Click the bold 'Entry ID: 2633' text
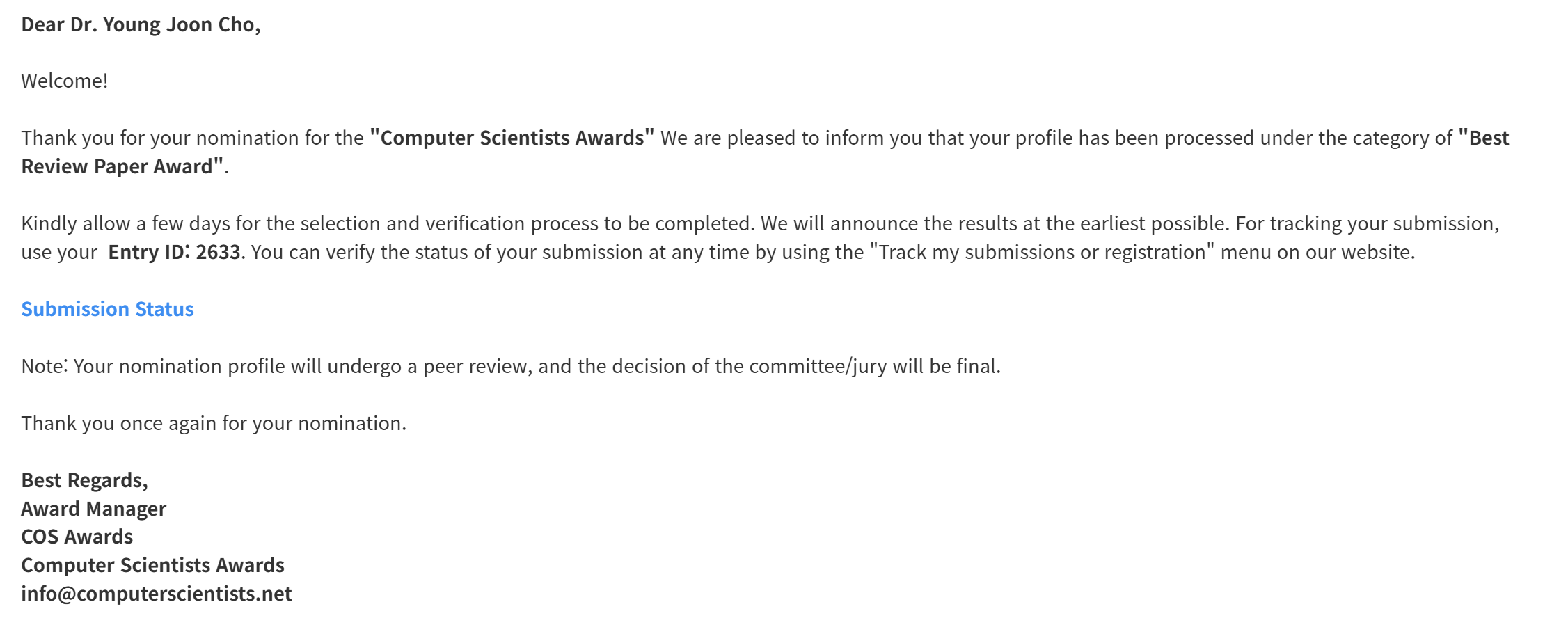Viewport: 1568px width, 618px height. coord(174,252)
